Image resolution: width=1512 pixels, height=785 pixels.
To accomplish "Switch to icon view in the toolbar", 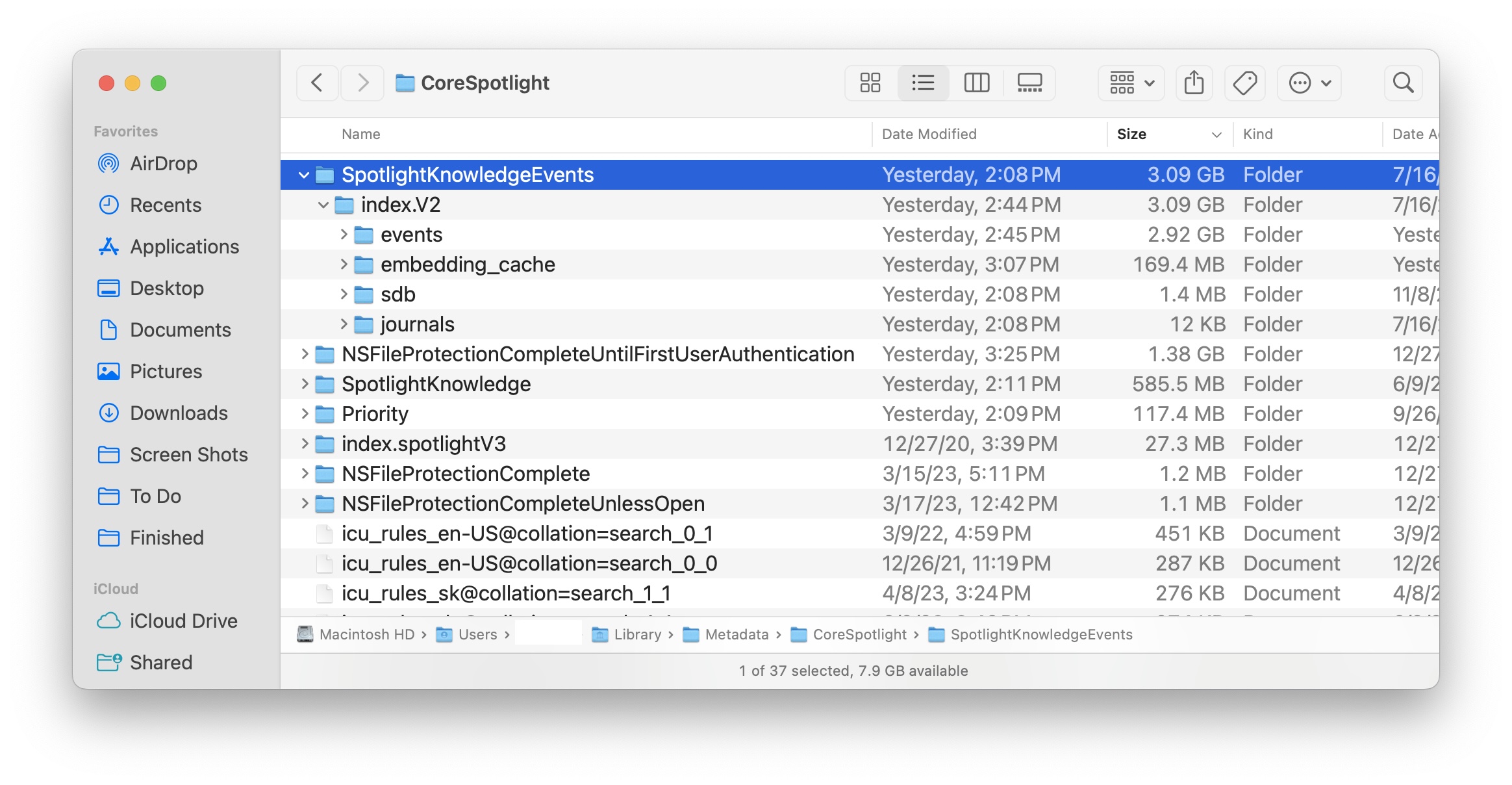I will coord(870,83).
